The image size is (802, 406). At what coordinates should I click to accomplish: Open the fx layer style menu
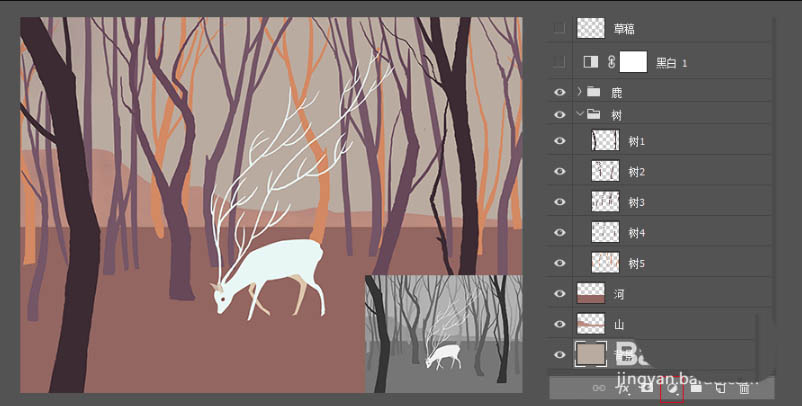click(x=622, y=389)
